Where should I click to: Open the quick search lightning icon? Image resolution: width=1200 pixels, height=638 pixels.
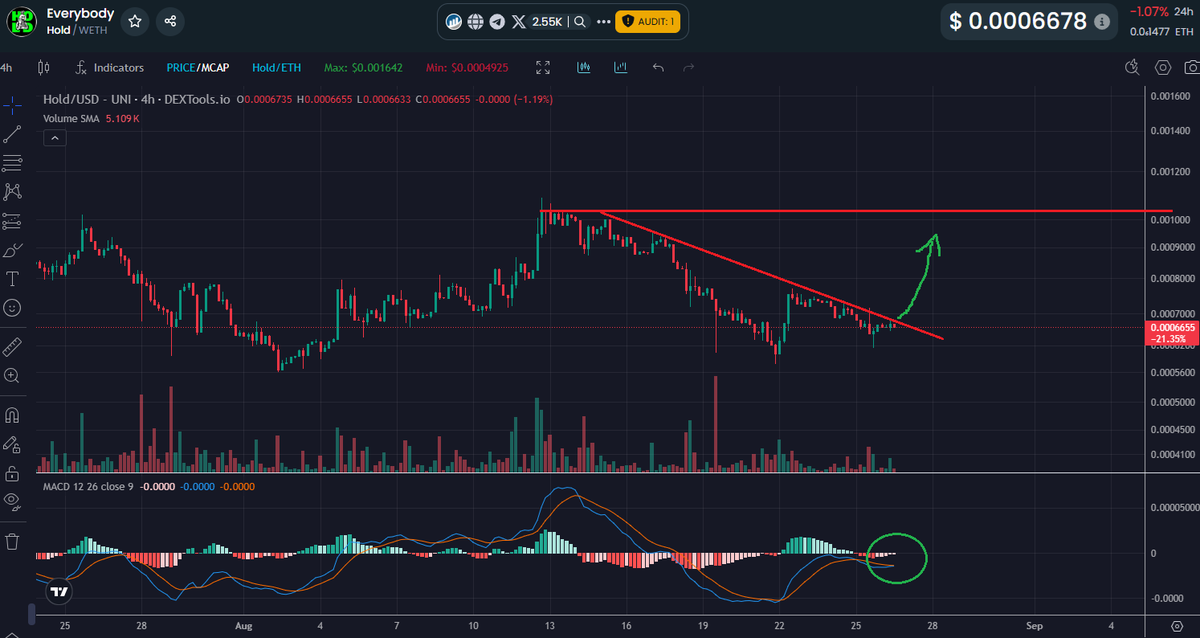click(1132, 68)
